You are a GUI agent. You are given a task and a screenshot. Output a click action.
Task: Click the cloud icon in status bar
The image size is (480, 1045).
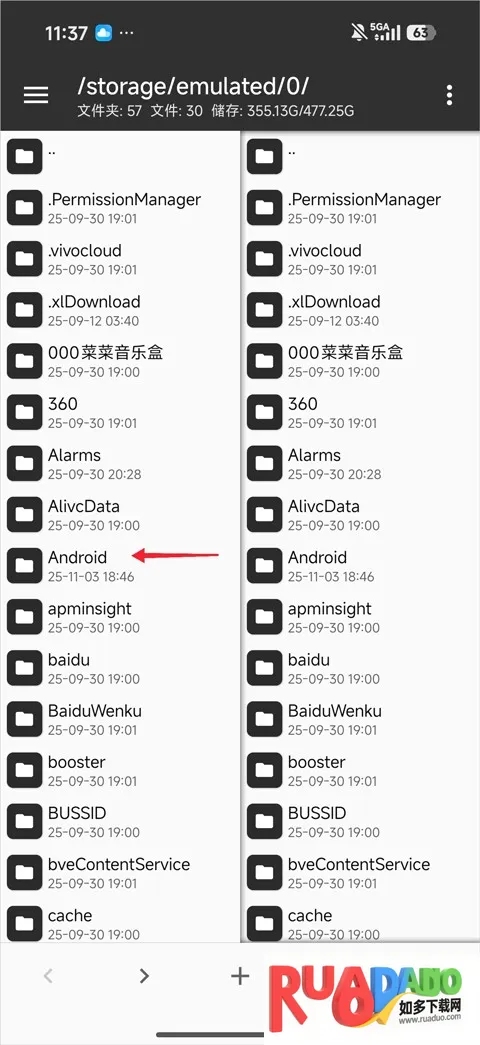(103, 33)
